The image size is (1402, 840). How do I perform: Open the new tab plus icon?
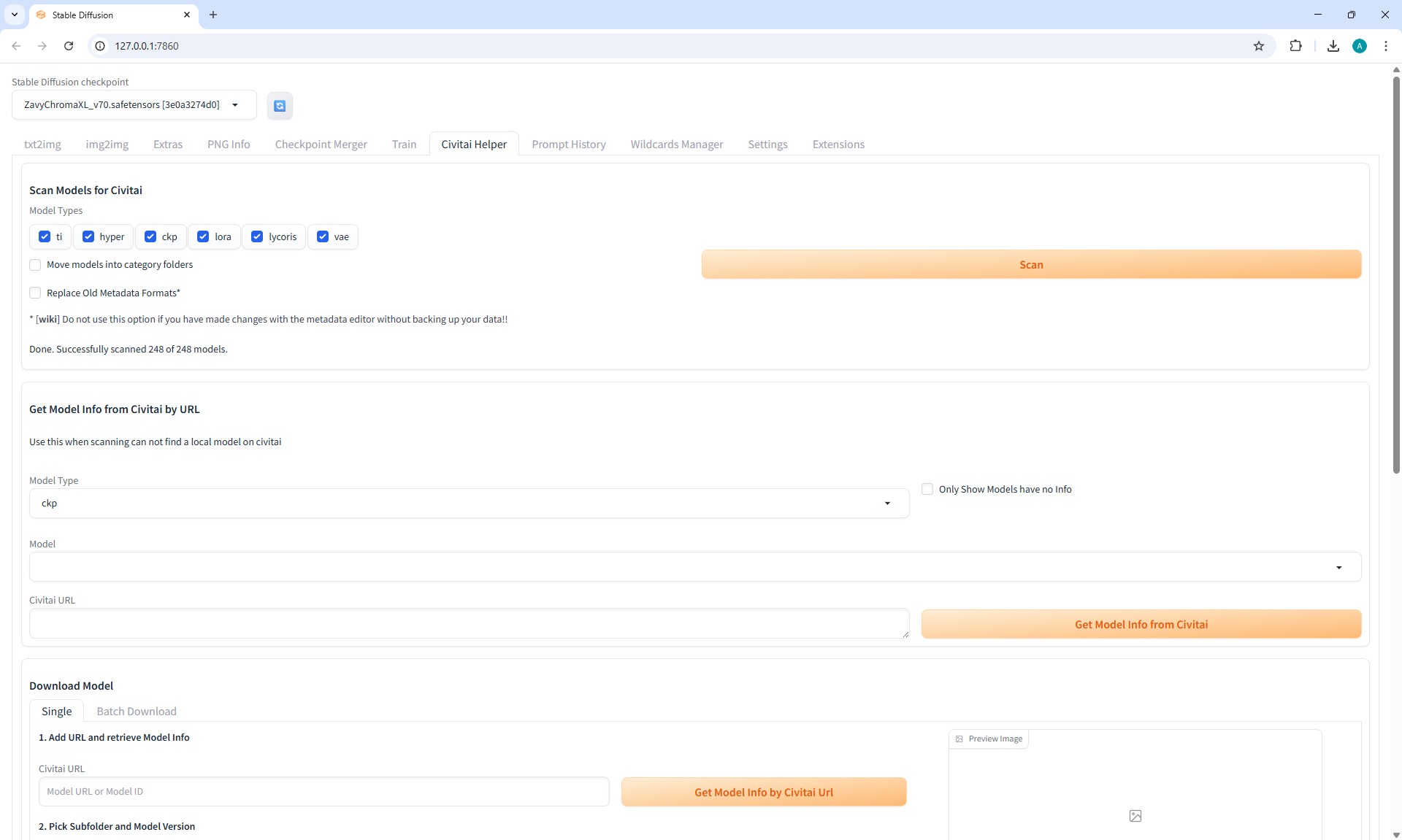213,15
